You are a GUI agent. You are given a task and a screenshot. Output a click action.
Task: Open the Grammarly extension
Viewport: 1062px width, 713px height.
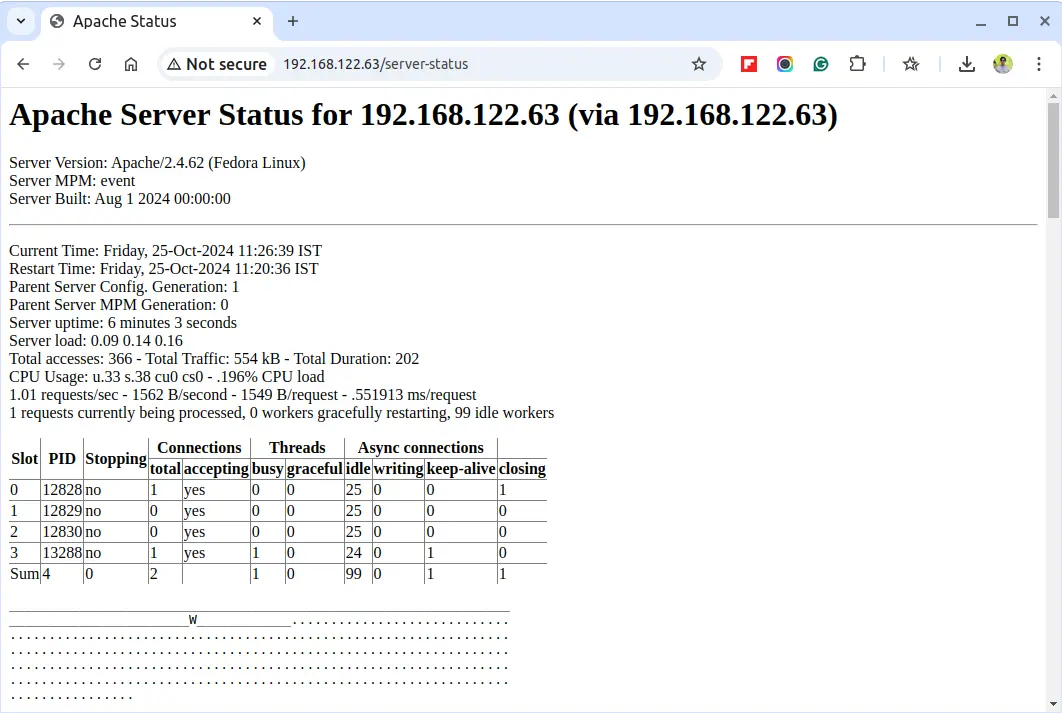[821, 63]
